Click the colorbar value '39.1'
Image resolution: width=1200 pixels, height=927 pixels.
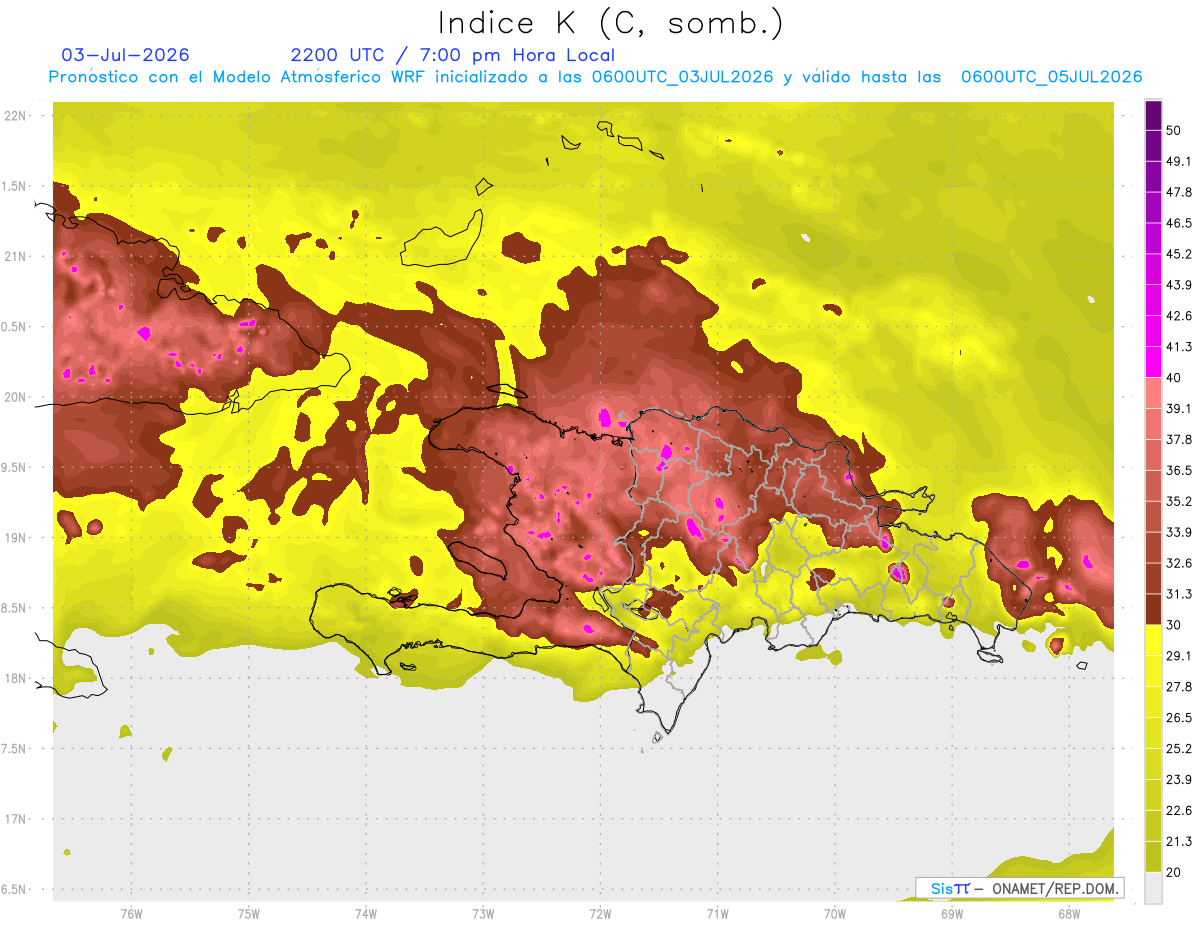point(1179,409)
